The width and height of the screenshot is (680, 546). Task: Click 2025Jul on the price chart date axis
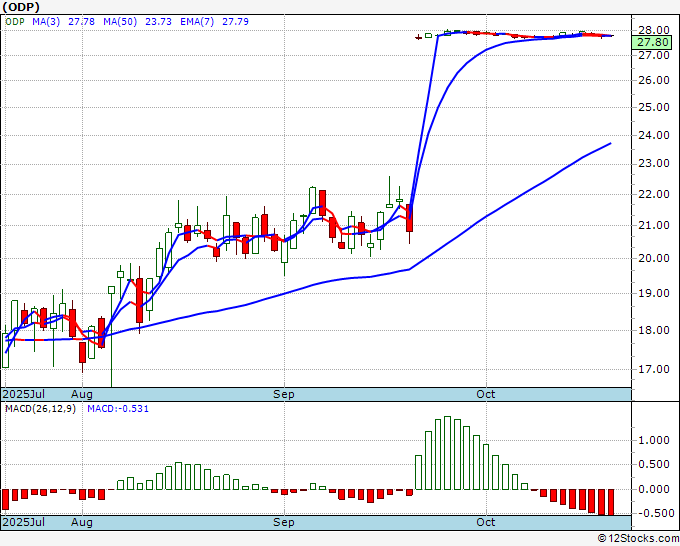(24, 394)
